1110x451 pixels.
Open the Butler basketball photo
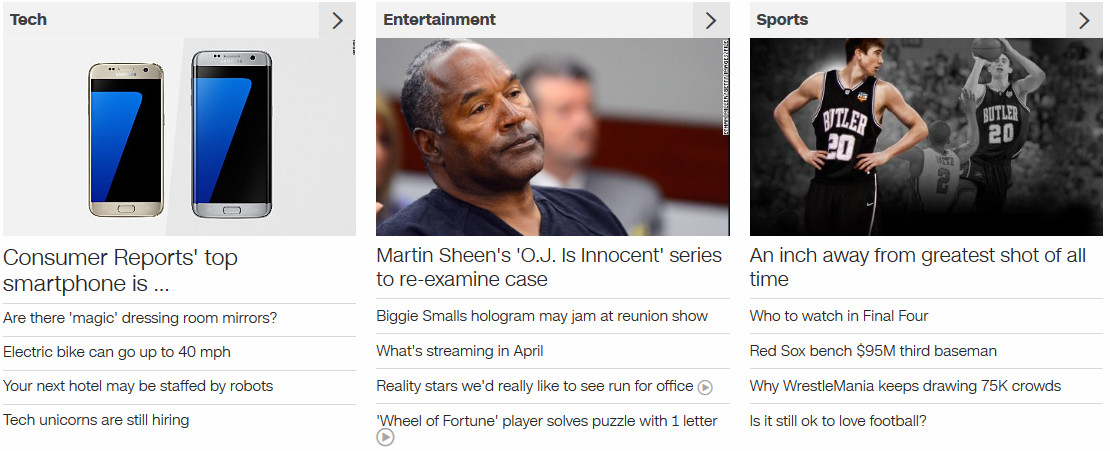pos(926,137)
